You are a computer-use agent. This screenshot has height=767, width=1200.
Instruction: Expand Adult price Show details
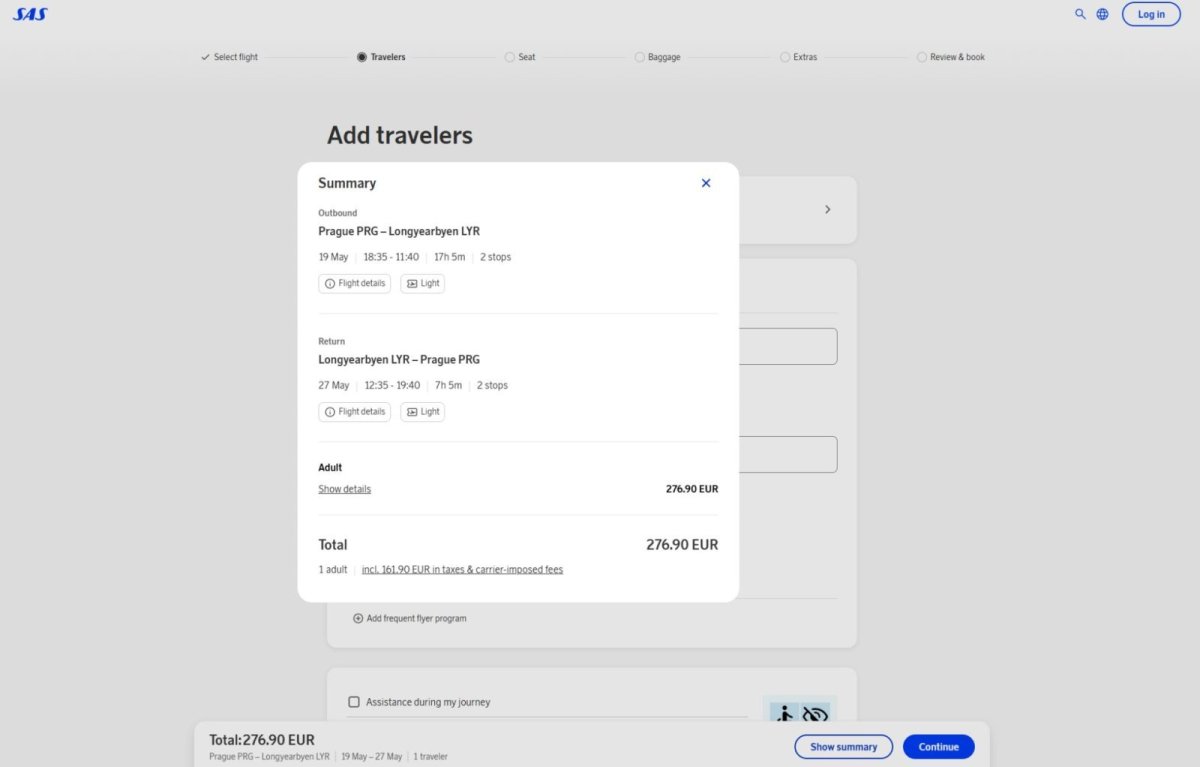pyautogui.click(x=344, y=489)
